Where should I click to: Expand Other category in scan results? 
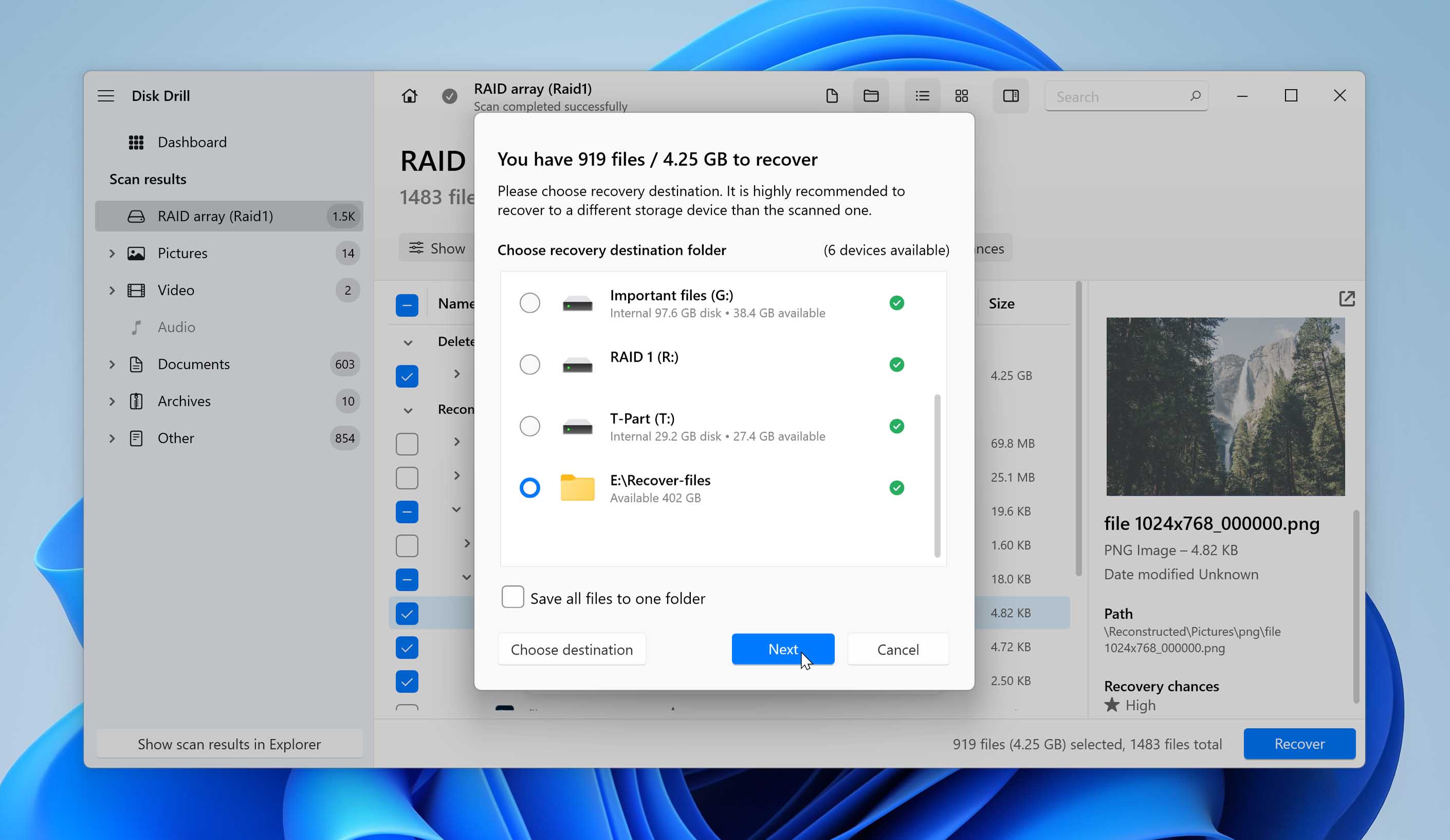click(113, 438)
